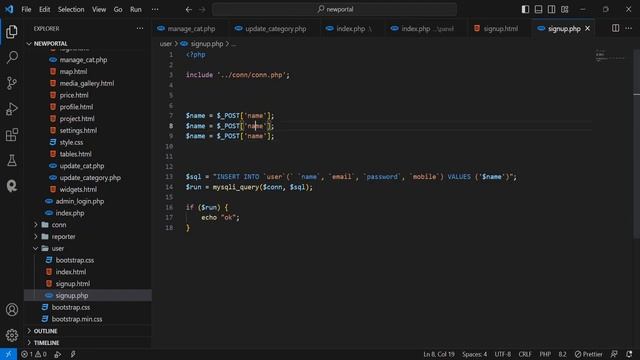Open the Search view in activity bar
This screenshot has height=360, width=640.
point(12,57)
